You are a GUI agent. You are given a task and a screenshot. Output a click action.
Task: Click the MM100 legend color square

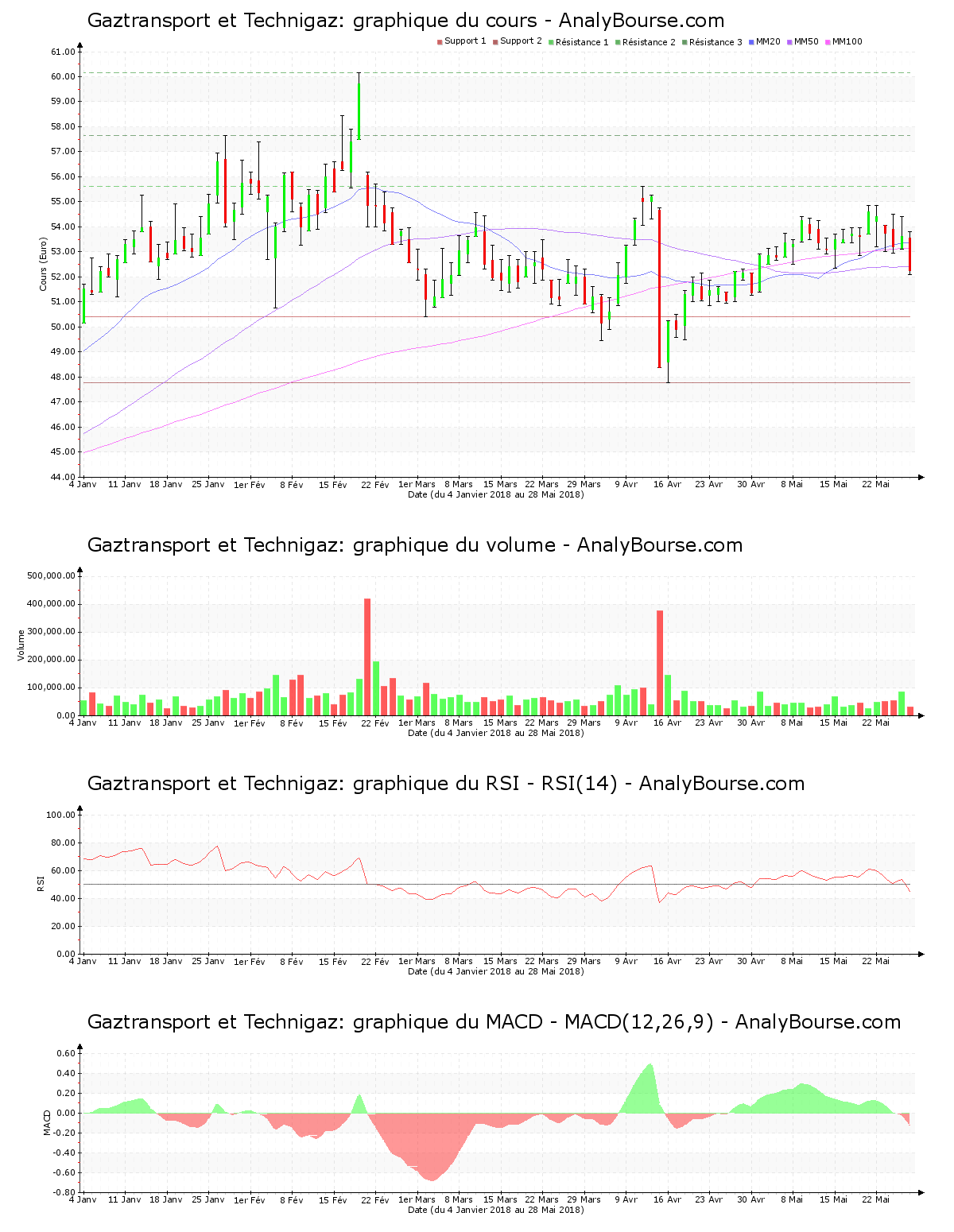coord(828,42)
